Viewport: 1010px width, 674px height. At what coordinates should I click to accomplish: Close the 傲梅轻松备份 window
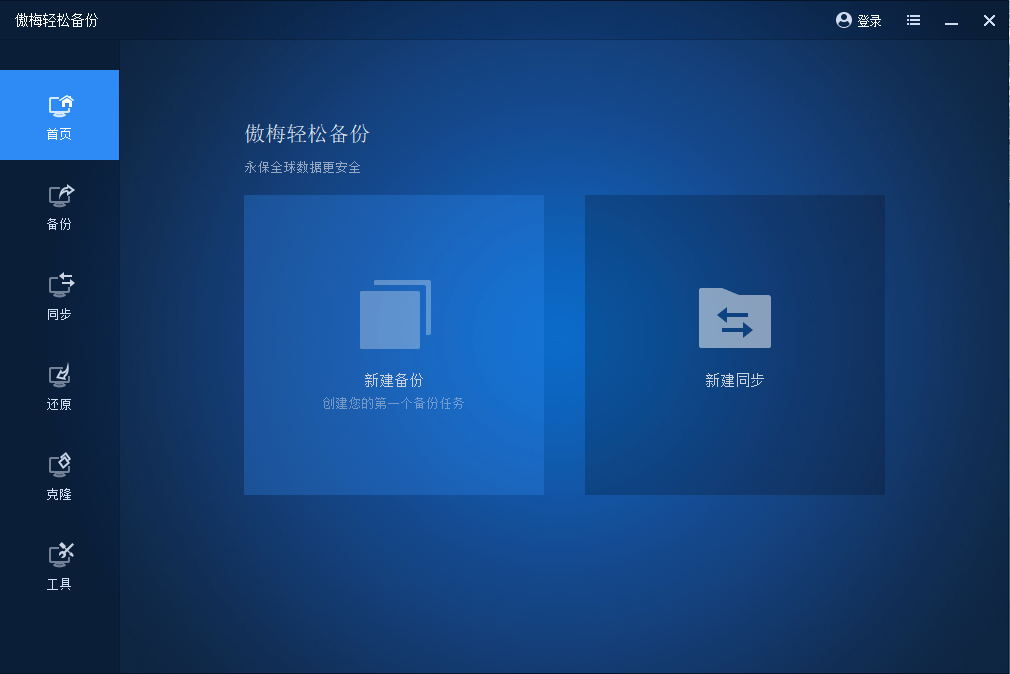click(989, 21)
